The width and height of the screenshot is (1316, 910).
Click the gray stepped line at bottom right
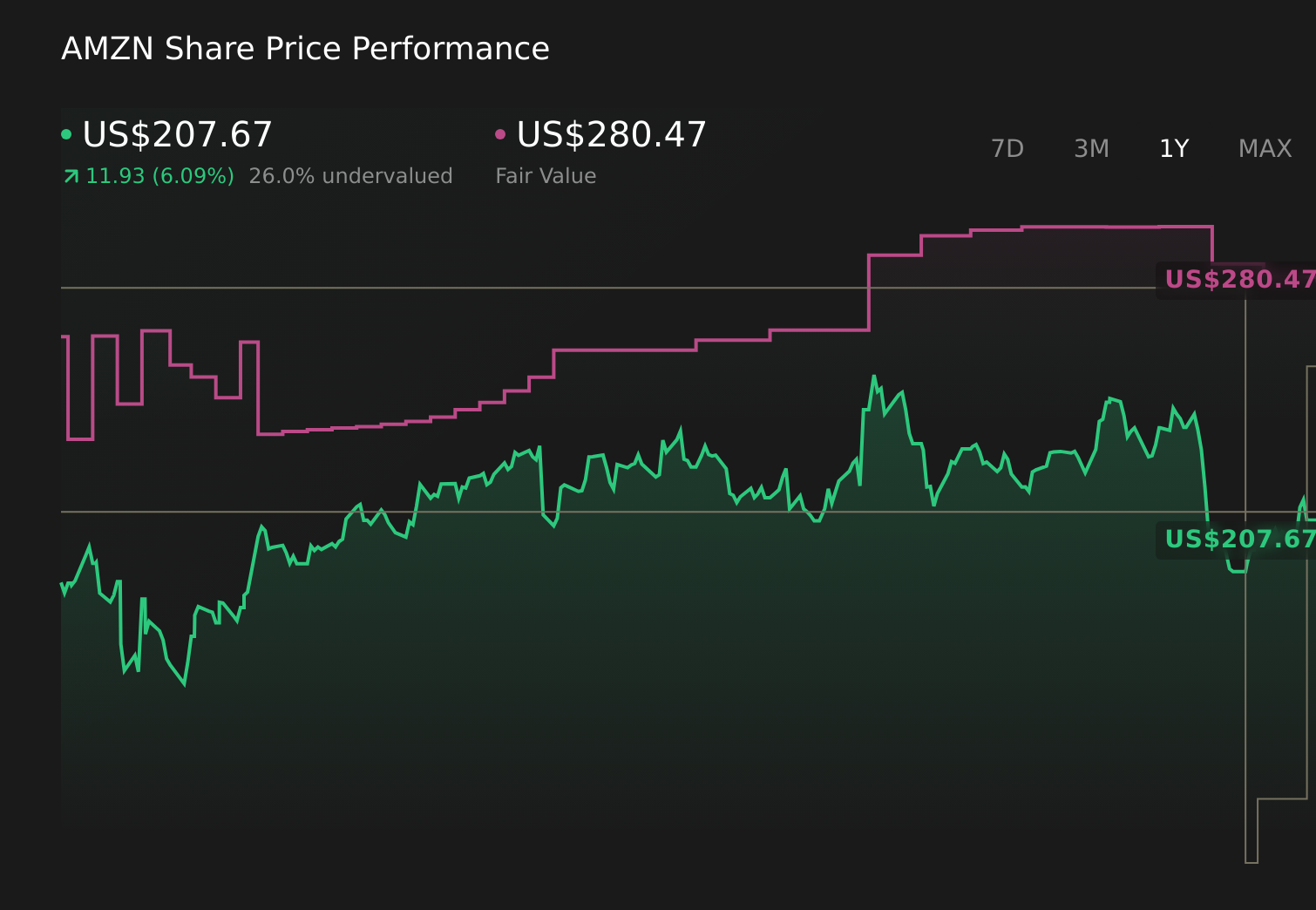1281,798
